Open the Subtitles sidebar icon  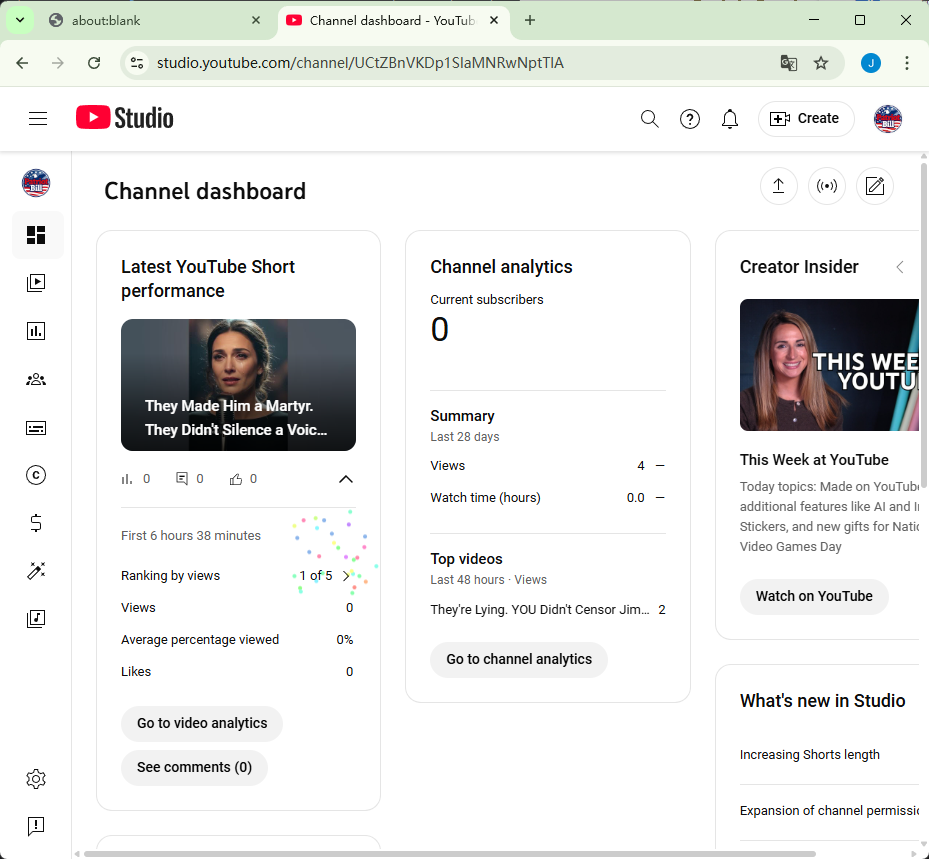coord(36,428)
